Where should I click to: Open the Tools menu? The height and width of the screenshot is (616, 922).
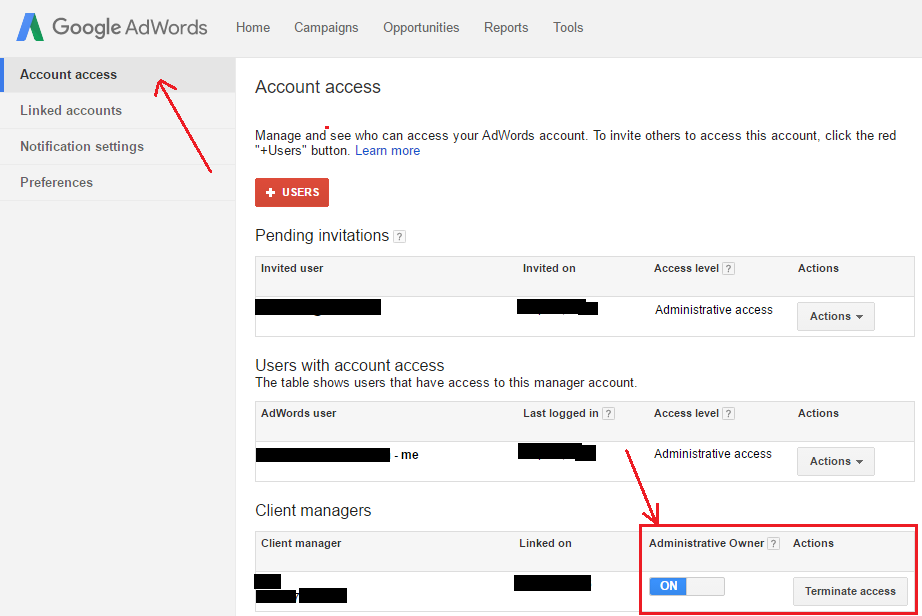point(568,28)
